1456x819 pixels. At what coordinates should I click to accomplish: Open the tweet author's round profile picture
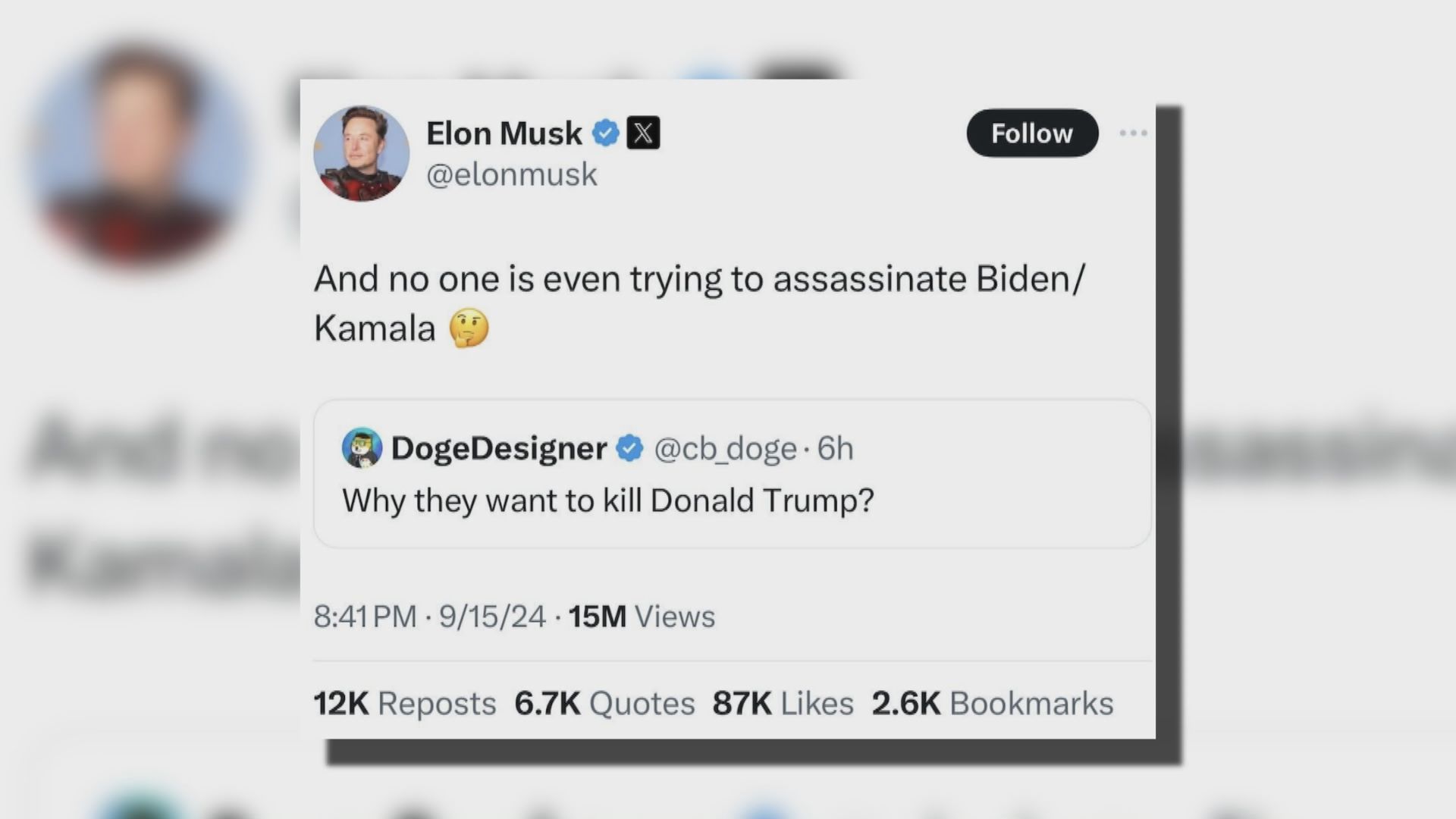click(x=362, y=153)
